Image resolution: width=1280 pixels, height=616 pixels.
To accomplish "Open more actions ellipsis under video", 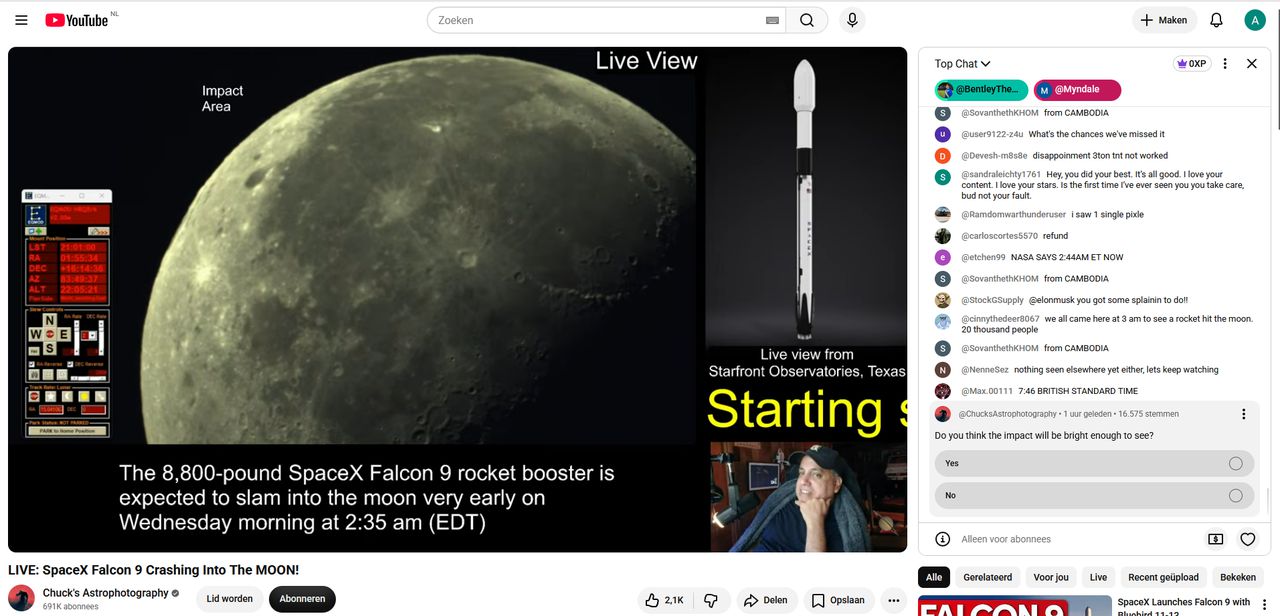I will tap(894, 600).
